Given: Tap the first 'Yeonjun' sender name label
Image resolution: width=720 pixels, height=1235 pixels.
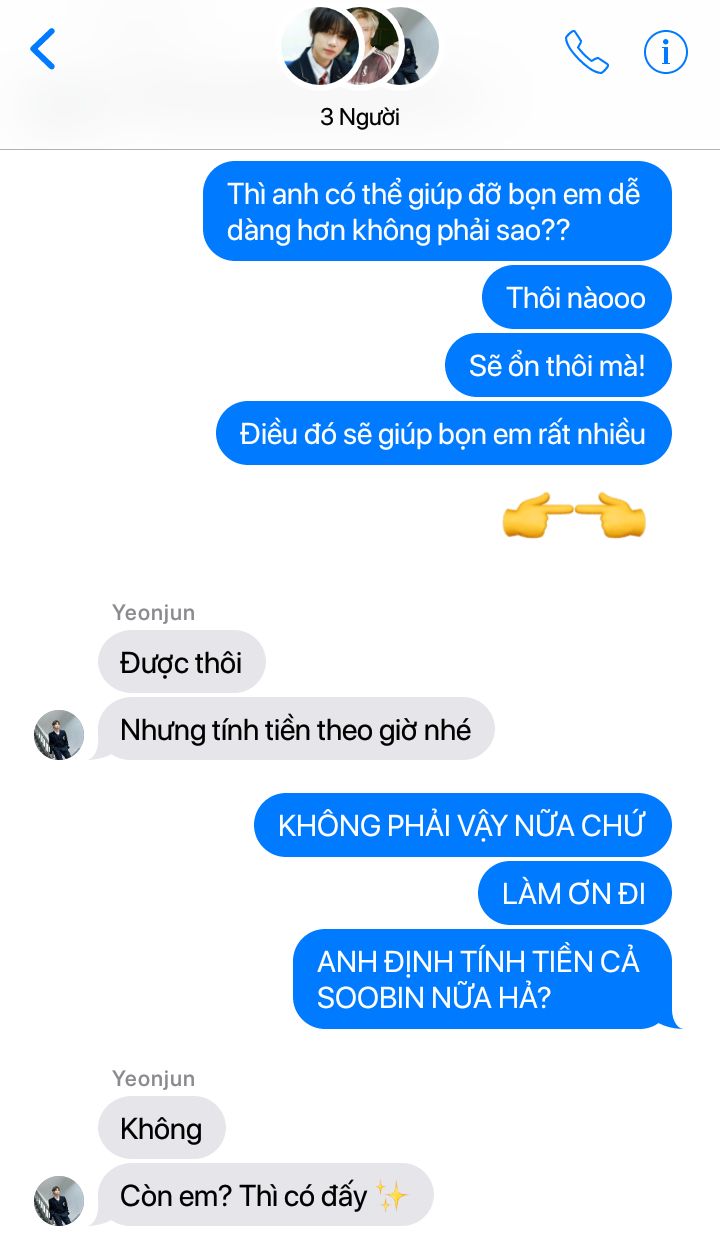Looking at the screenshot, I should [153, 612].
